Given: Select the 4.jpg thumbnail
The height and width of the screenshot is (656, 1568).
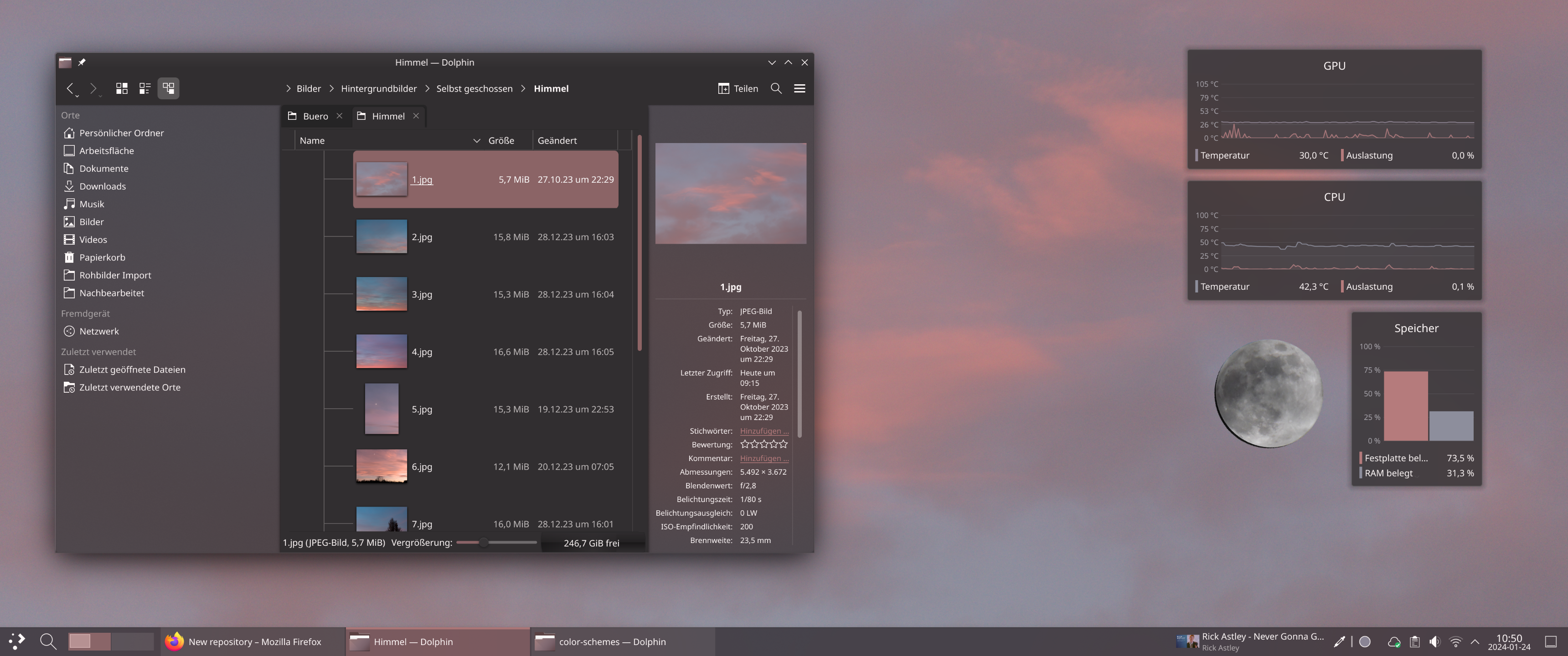Looking at the screenshot, I should (x=382, y=351).
